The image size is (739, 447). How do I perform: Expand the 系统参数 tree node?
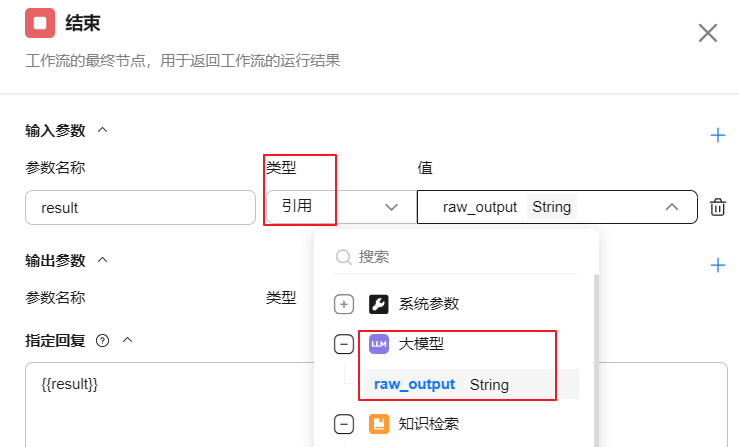pos(344,304)
